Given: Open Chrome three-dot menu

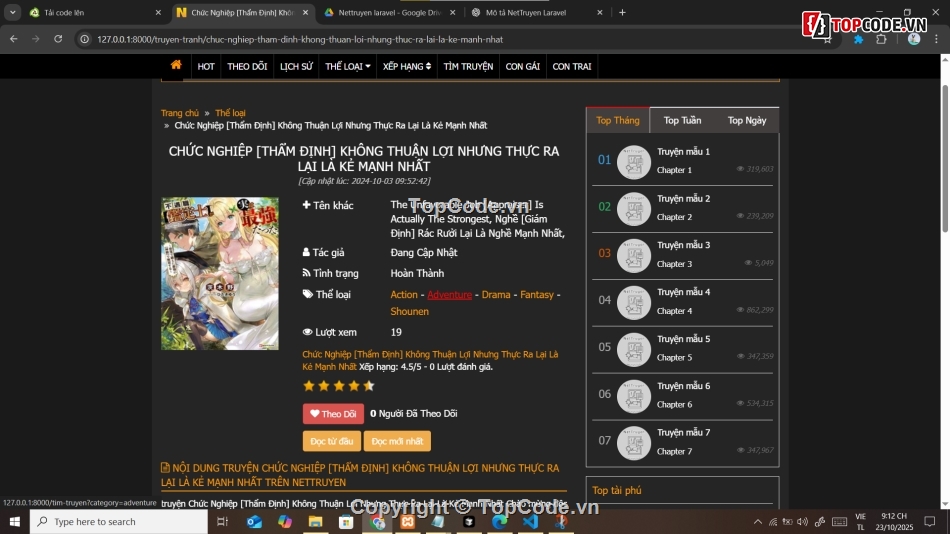Looking at the screenshot, I should pos(936,39).
